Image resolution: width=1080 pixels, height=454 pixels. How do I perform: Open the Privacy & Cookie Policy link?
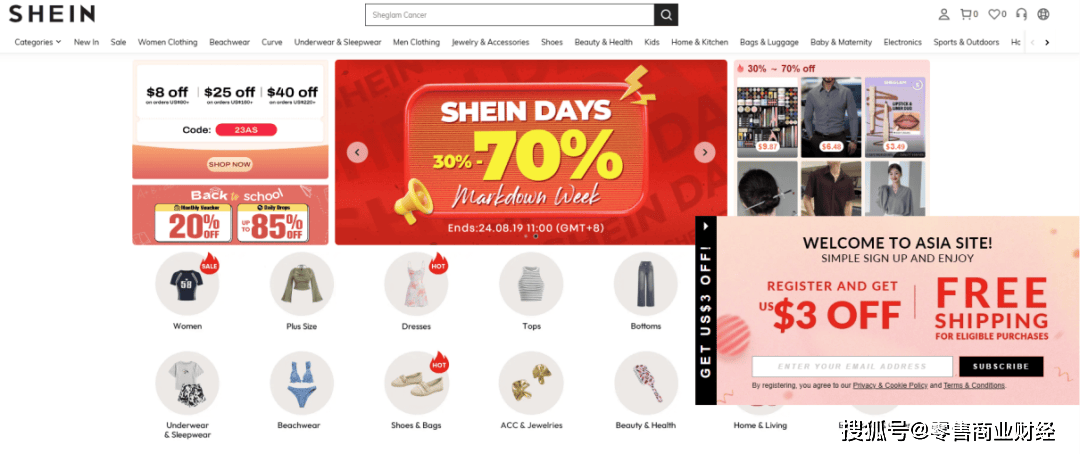coord(890,386)
